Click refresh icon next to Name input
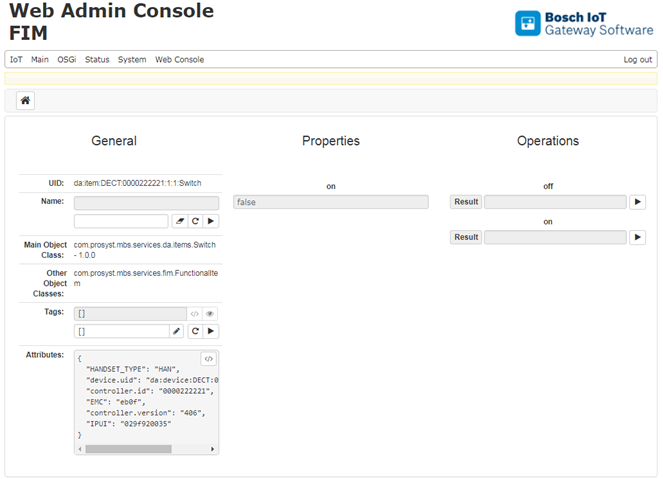This screenshot has width=663, height=479. coord(196,221)
